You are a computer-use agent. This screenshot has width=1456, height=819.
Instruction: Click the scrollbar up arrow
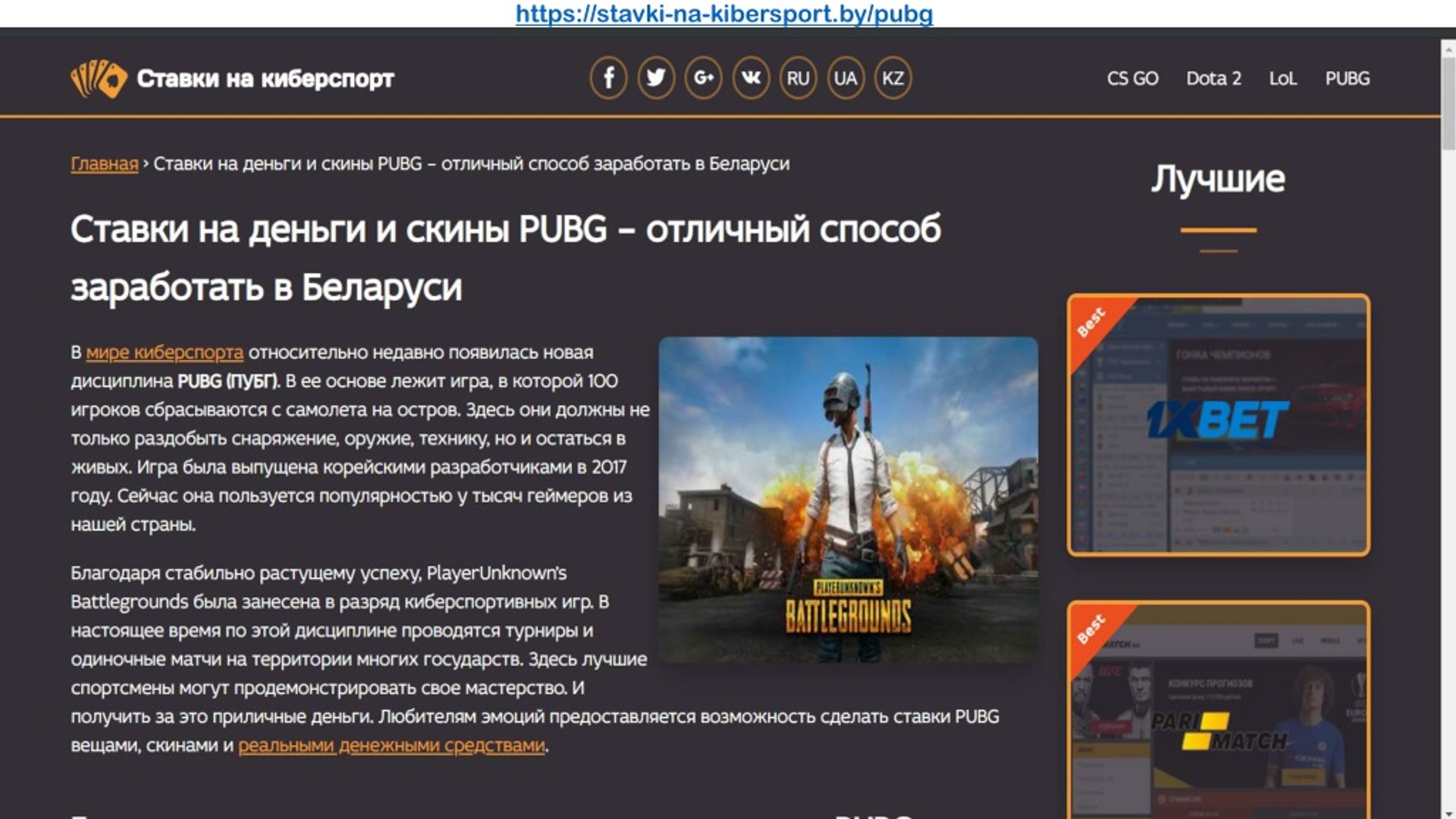click(1449, 49)
